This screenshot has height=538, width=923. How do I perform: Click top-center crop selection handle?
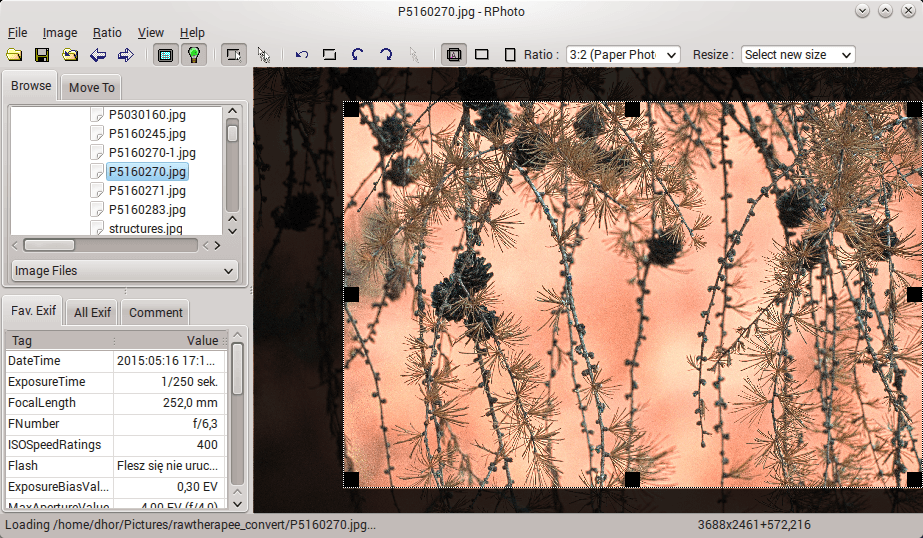[x=632, y=109]
